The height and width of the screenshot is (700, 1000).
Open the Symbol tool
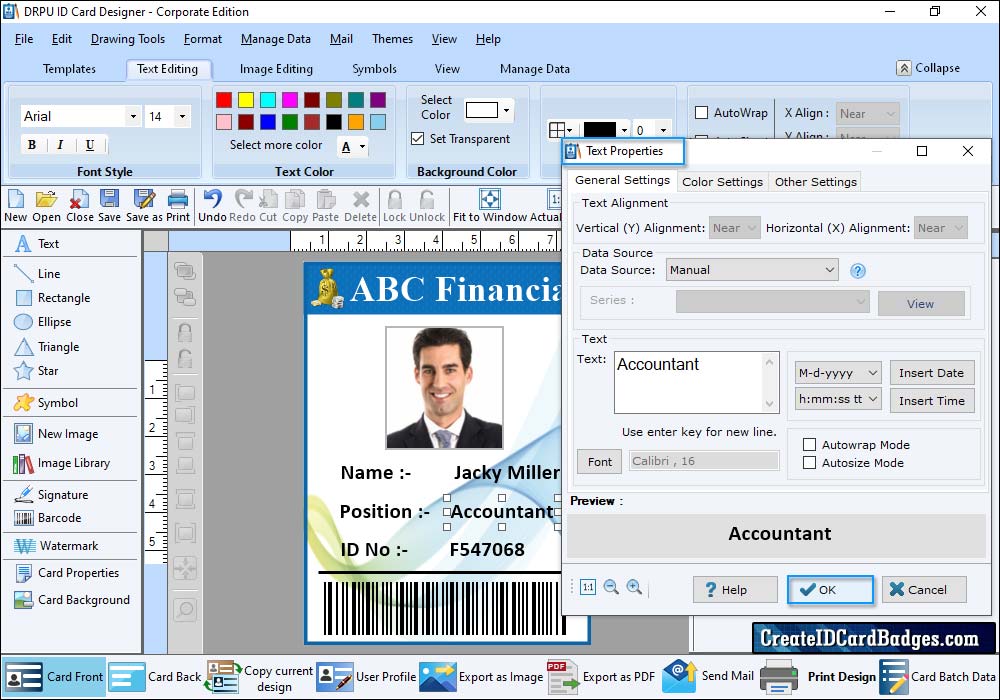coord(46,403)
